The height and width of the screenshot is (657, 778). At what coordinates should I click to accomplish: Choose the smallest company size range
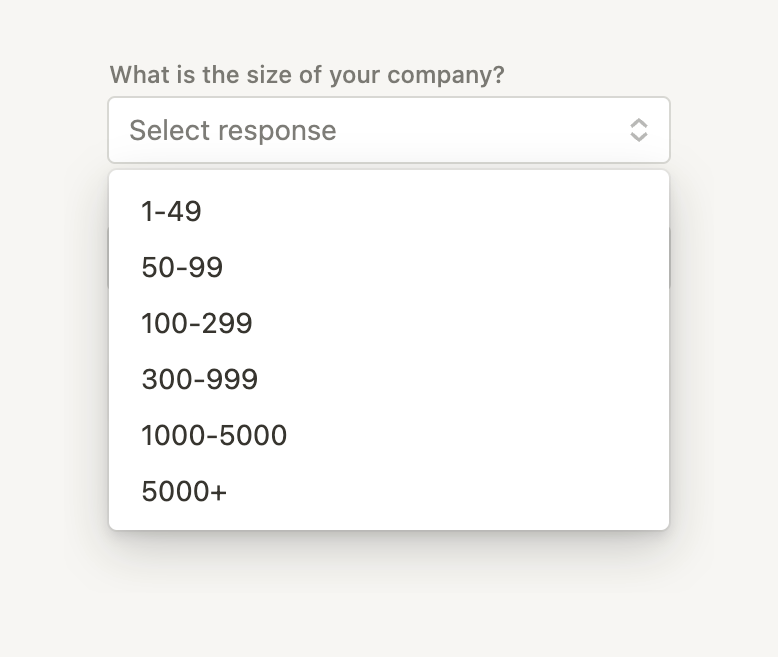(x=171, y=212)
